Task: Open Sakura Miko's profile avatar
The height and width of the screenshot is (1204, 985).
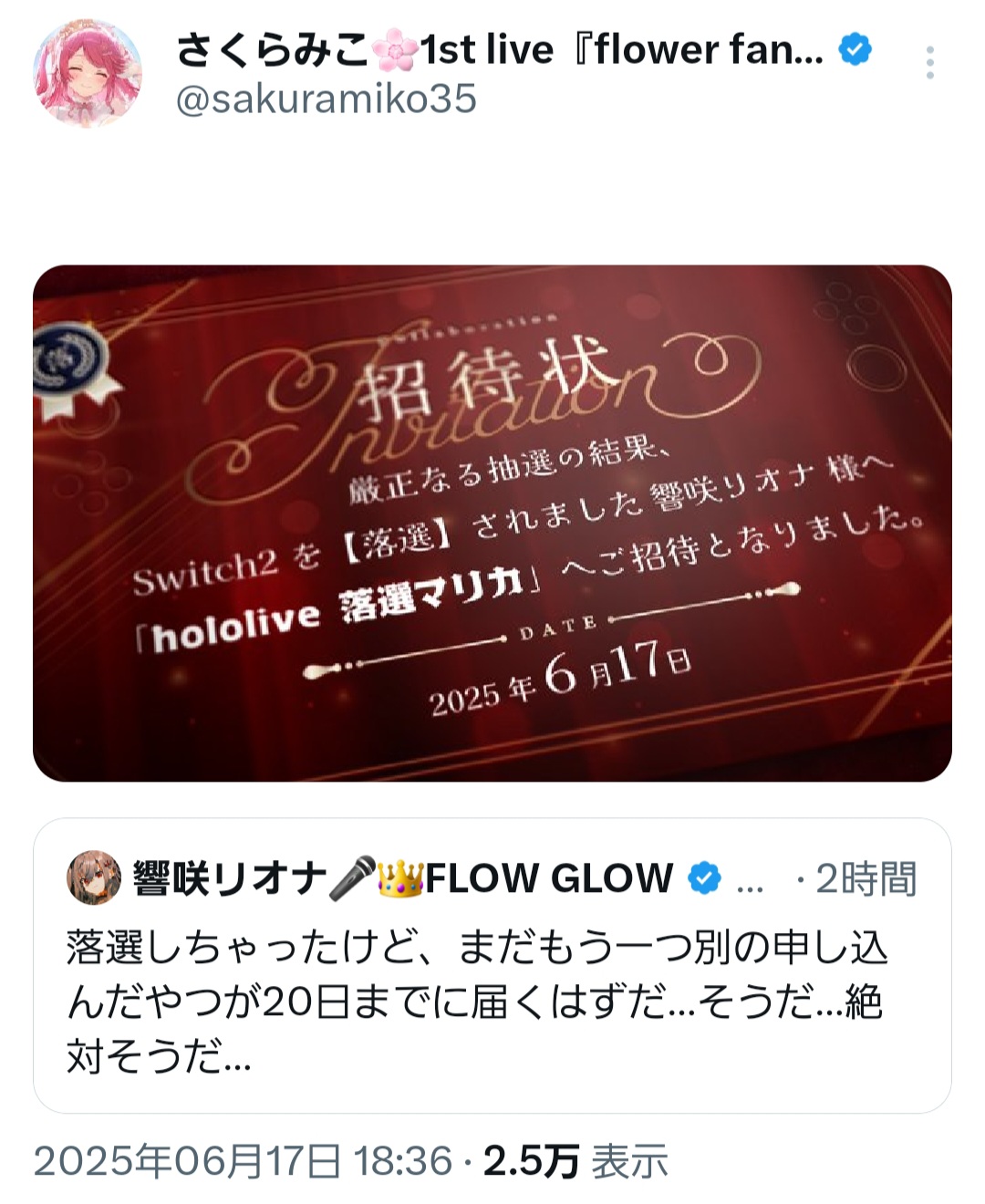Action: [x=88, y=73]
